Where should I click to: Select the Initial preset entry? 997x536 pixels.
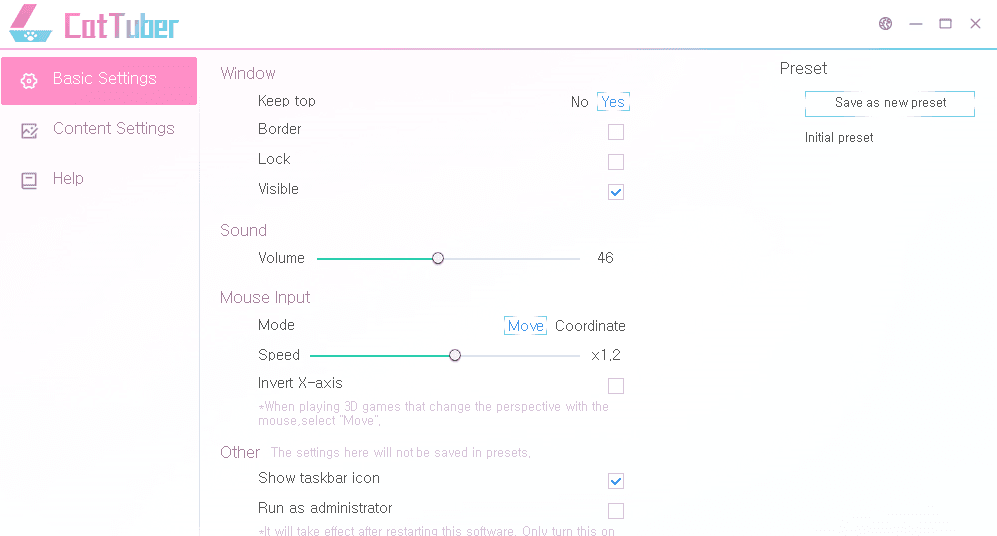point(839,138)
